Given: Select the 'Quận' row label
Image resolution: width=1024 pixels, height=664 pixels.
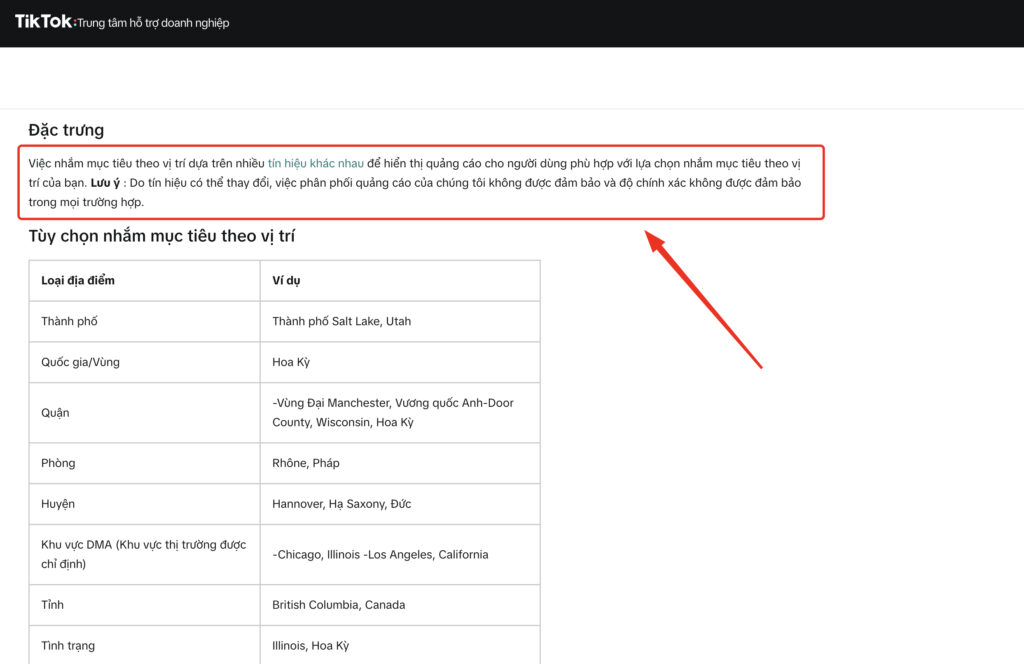Looking at the screenshot, I should 55,412.
